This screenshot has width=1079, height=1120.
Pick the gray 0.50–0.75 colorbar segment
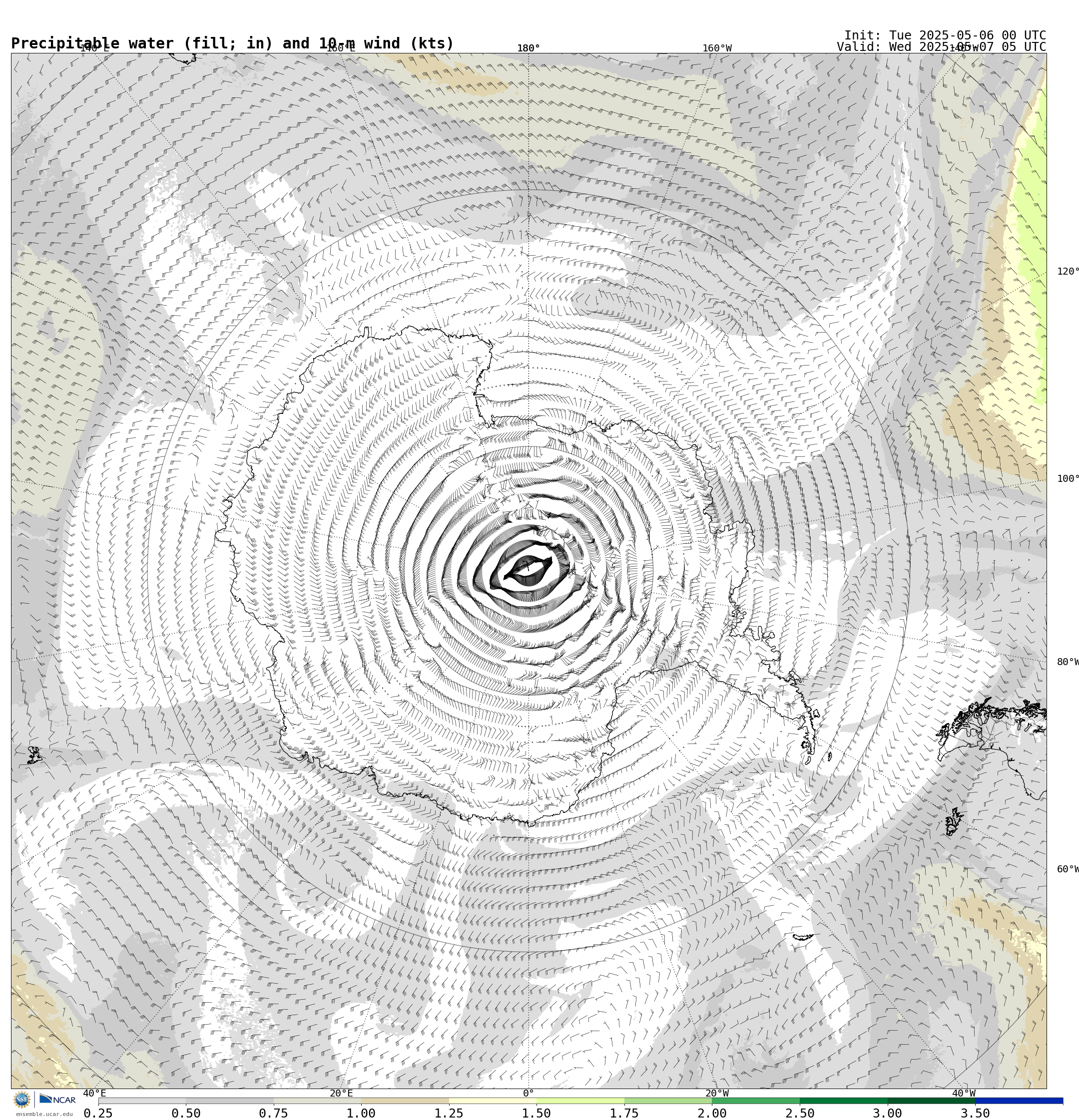click(x=229, y=1101)
